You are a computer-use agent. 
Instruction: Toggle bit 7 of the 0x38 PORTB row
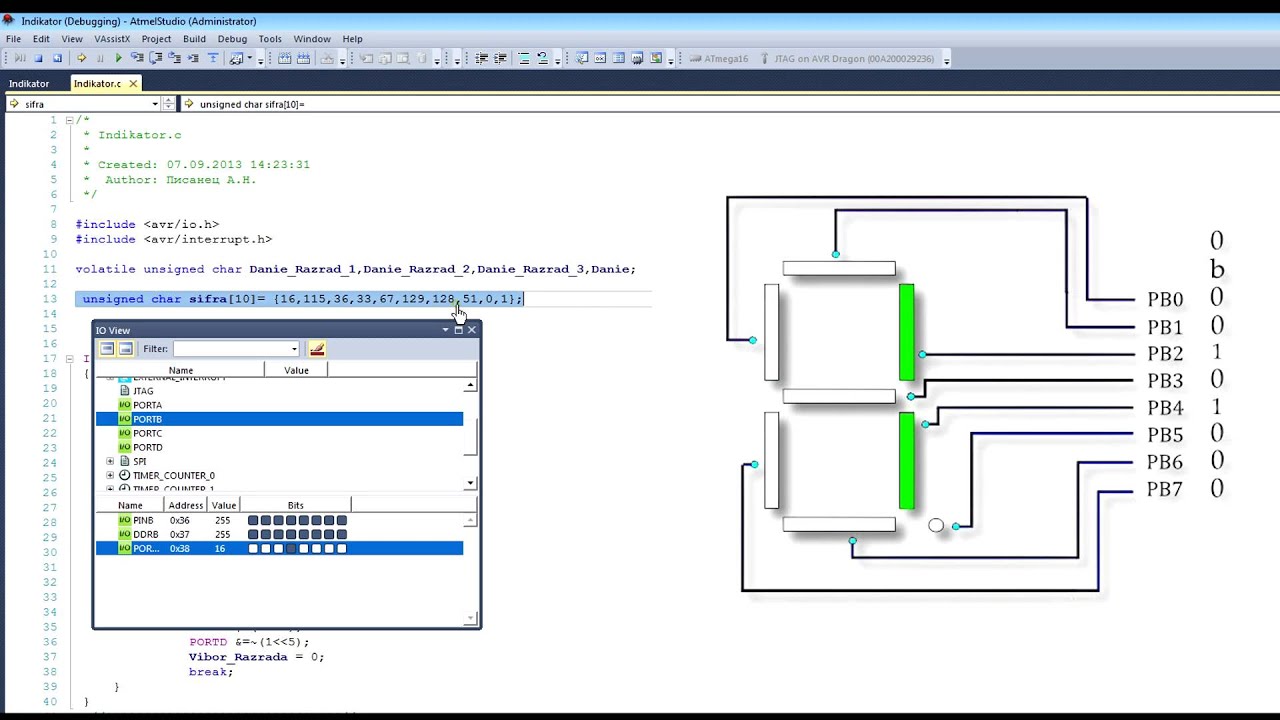click(x=253, y=548)
